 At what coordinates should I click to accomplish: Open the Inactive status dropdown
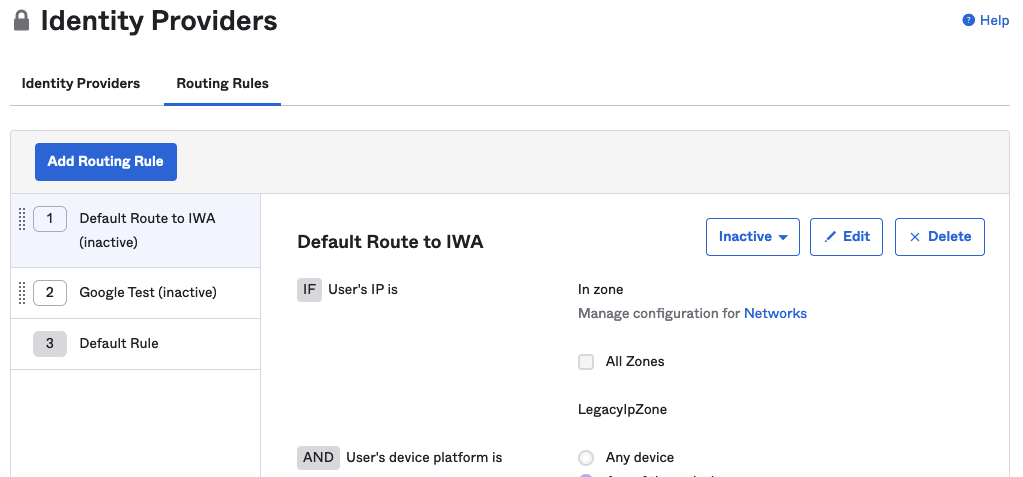coord(752,237)
